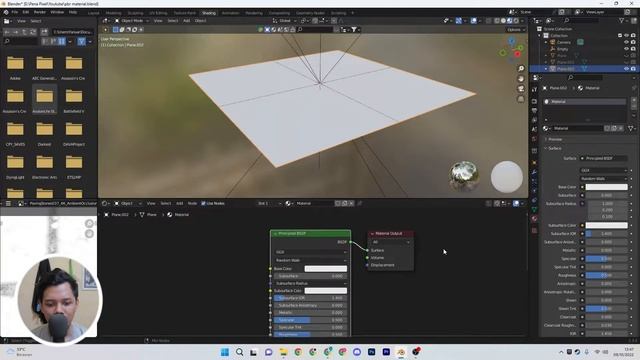Screen dimensions: 640x360
Task: Open file browser filter funnel icon
Action: pyautogui.click(x=82, y=41)
